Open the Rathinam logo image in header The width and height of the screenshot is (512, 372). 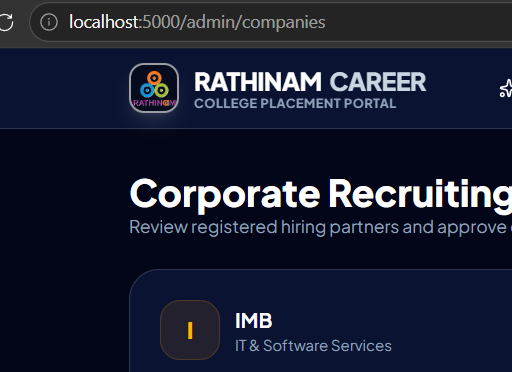click(x=154, y=88)
